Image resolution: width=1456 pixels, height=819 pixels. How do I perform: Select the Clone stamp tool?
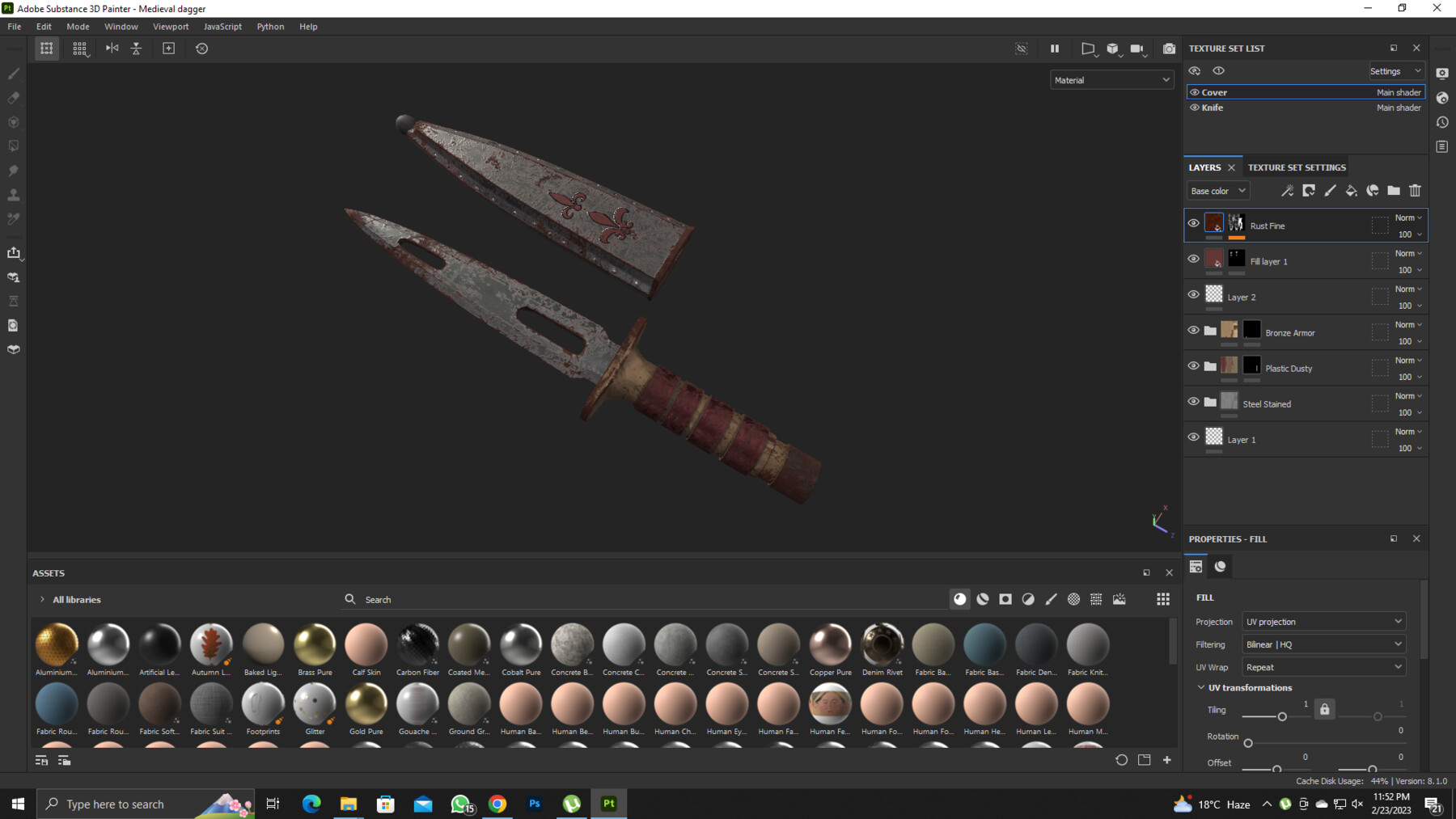(x=13, y=194)
